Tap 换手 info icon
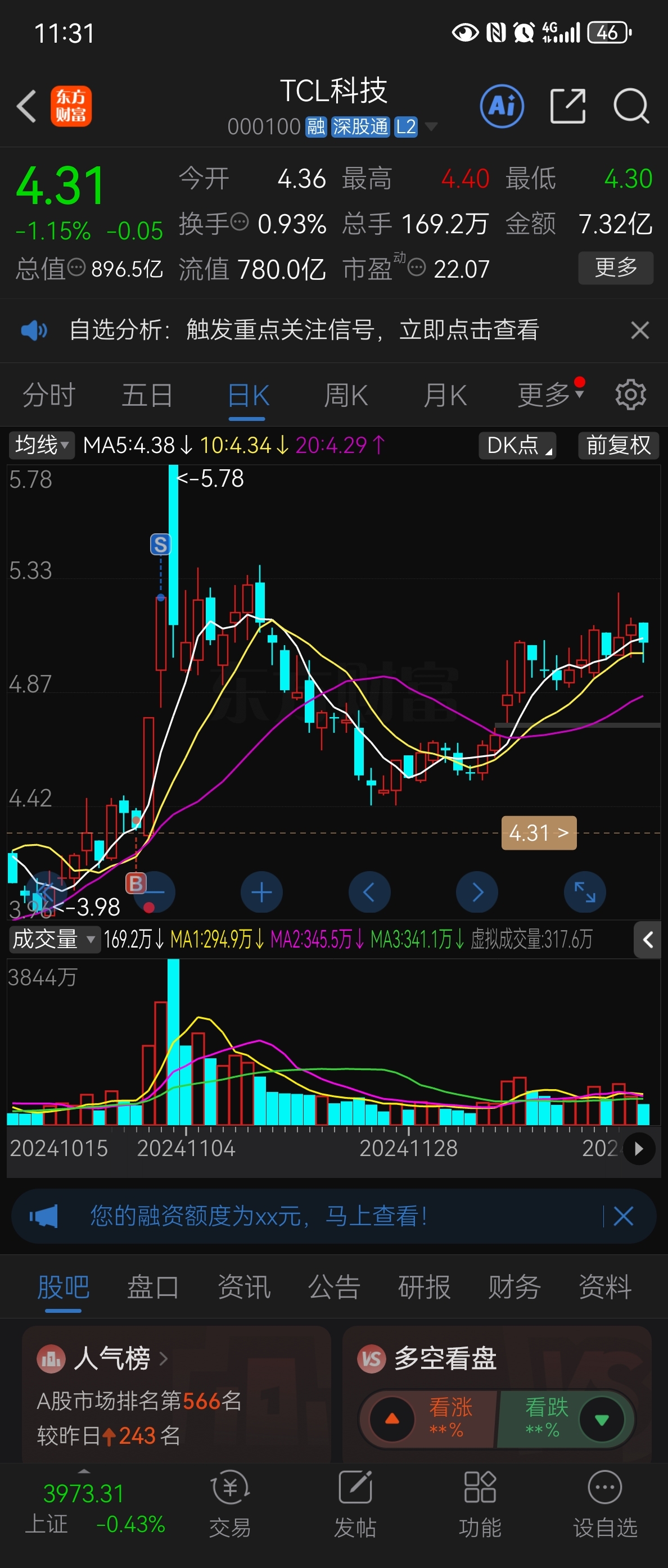The height and width of the screenshot is (1568, 668). 240,221
